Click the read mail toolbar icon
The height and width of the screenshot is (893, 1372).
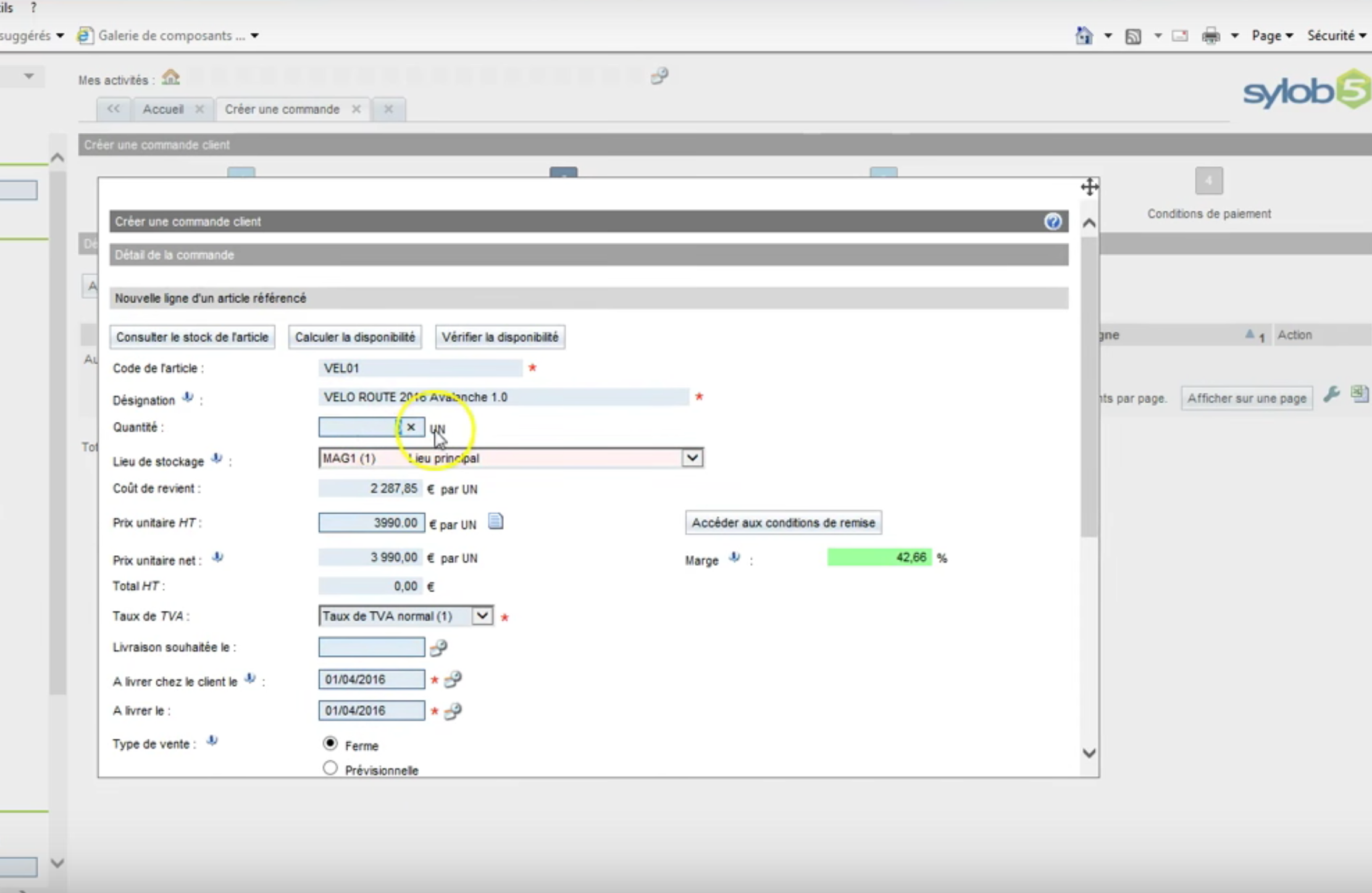[x=1180, y=36]
